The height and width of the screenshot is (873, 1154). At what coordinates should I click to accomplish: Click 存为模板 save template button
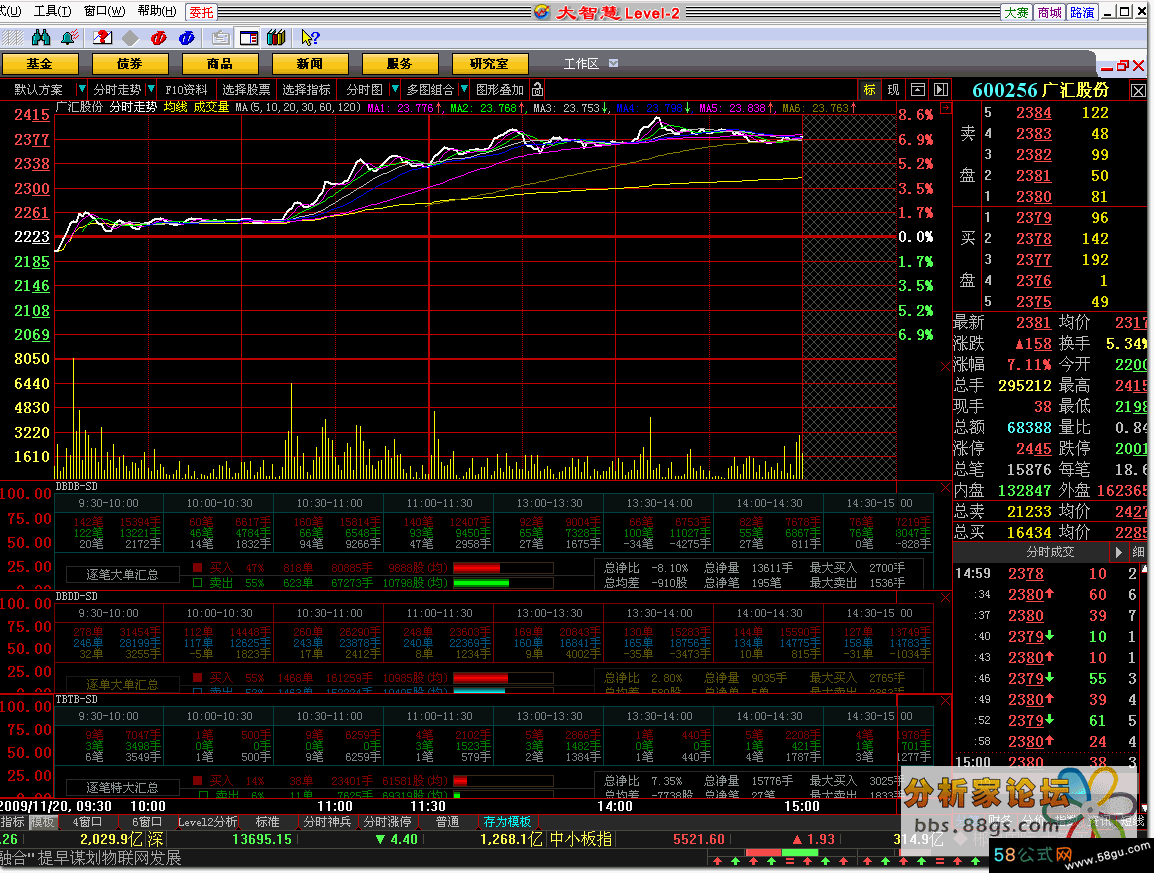507,821
